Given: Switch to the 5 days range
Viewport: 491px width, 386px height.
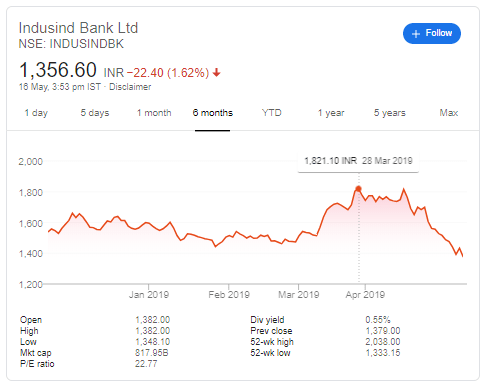Looking at the screenshot, I should pyautogui.click(x=95, y=113).
